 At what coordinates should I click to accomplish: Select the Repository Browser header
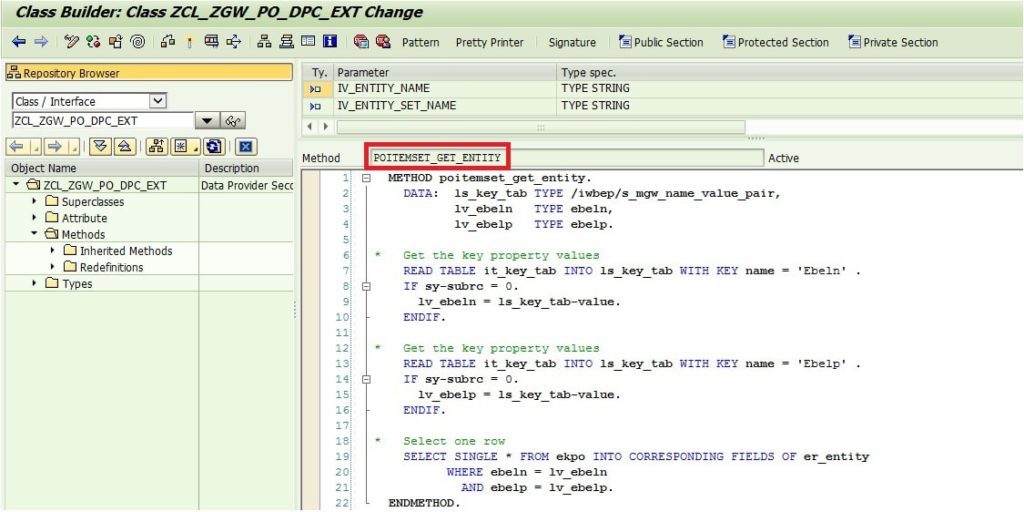[149, 73]
